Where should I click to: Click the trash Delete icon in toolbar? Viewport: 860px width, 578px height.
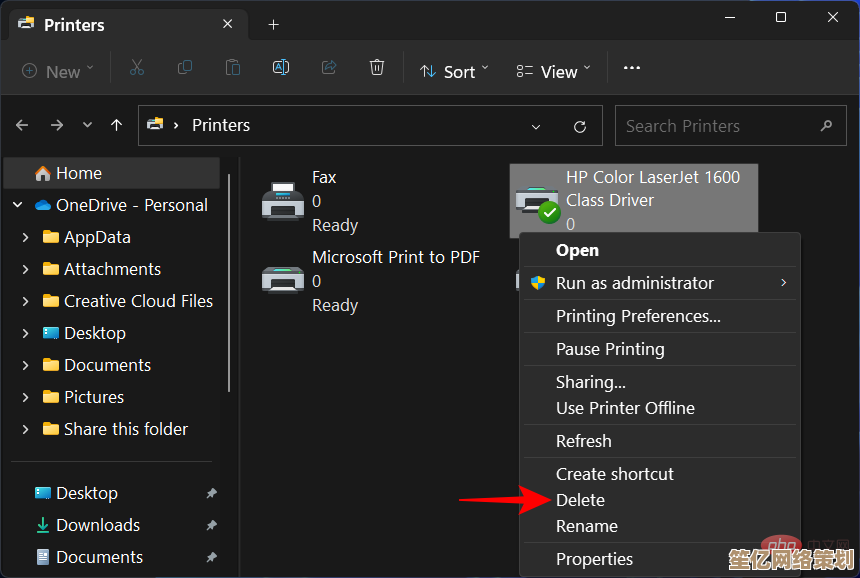[x=377, y=68]
